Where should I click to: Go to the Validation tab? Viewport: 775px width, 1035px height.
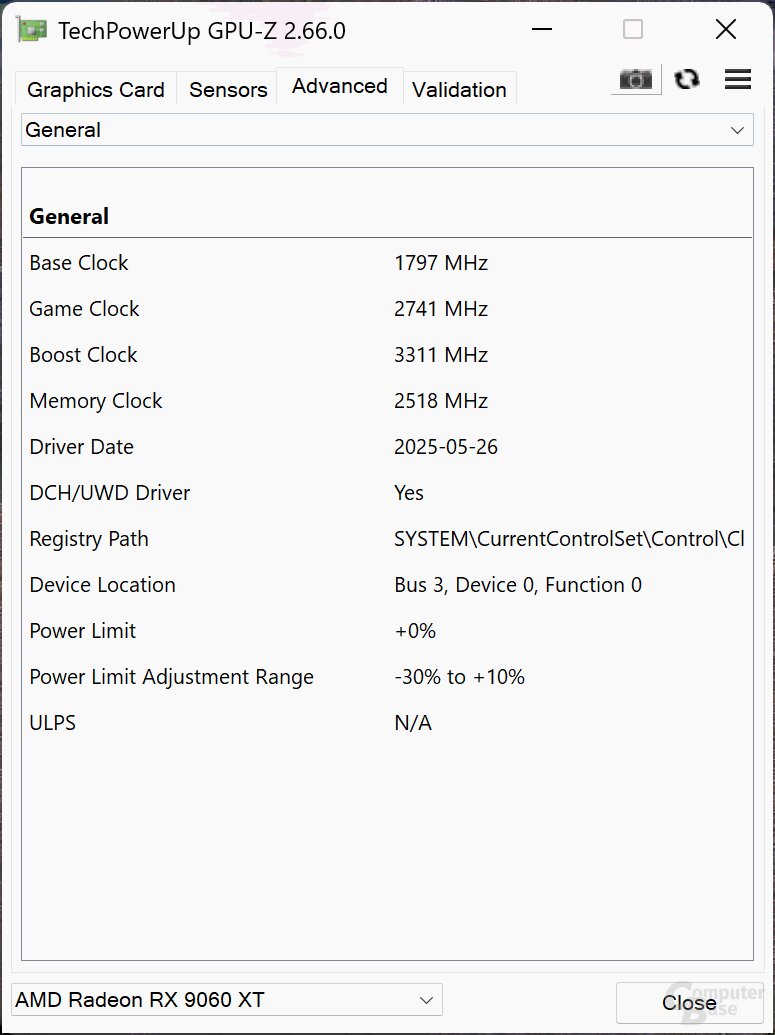[x=459, y=90]
